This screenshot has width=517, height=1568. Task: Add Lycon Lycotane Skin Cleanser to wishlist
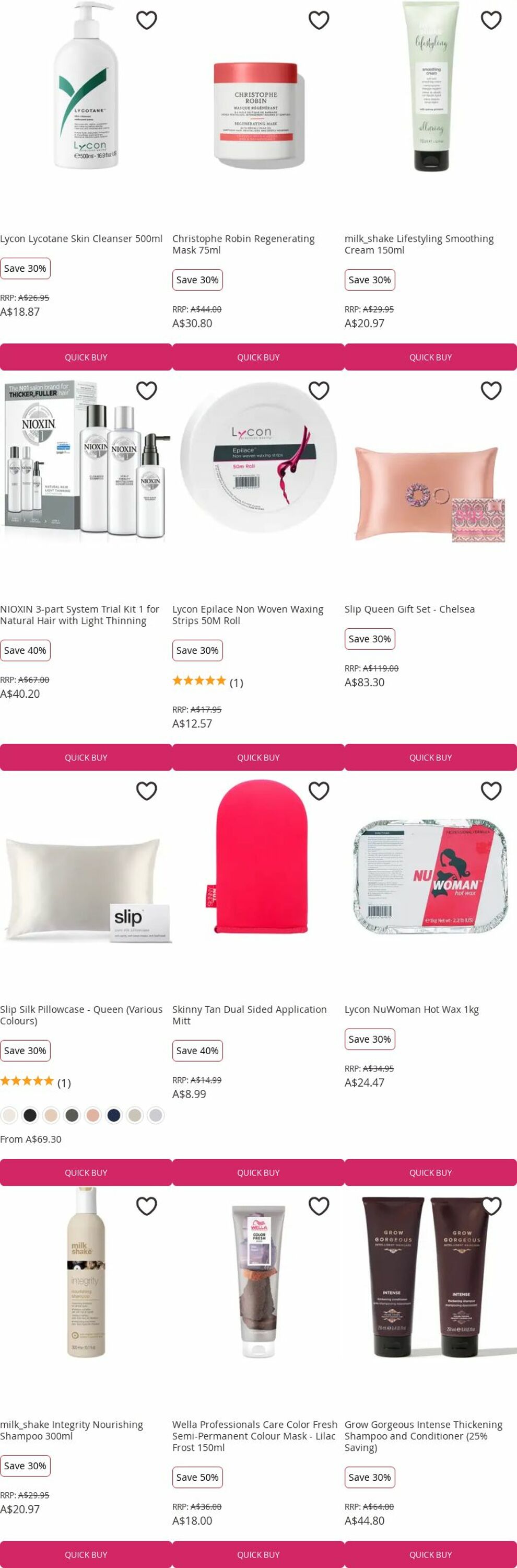tap(147, 20)
